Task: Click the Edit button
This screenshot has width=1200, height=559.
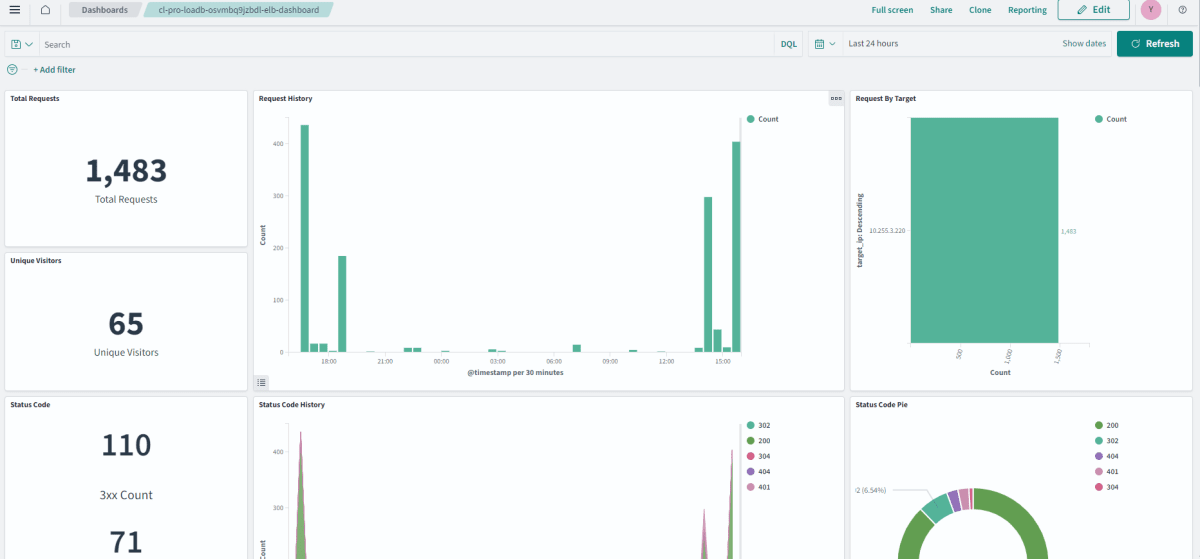Action: click(1094, 10)
